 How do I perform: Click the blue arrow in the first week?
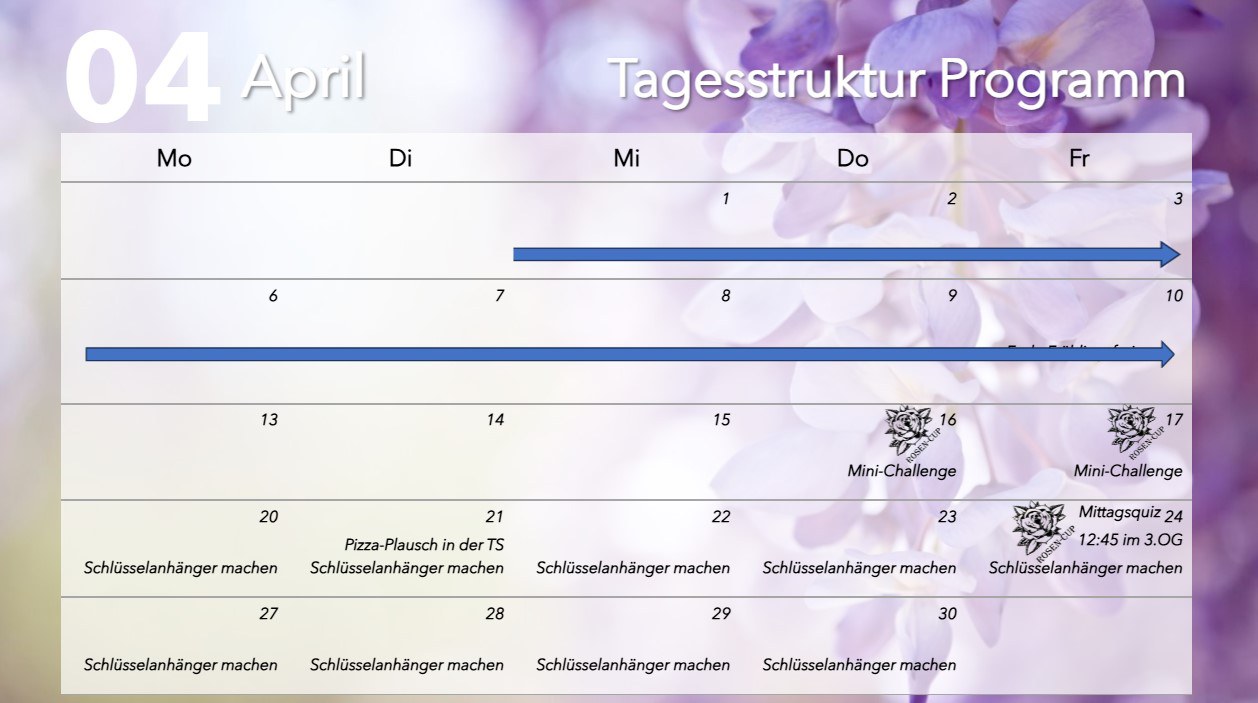(x=845, y=254)
